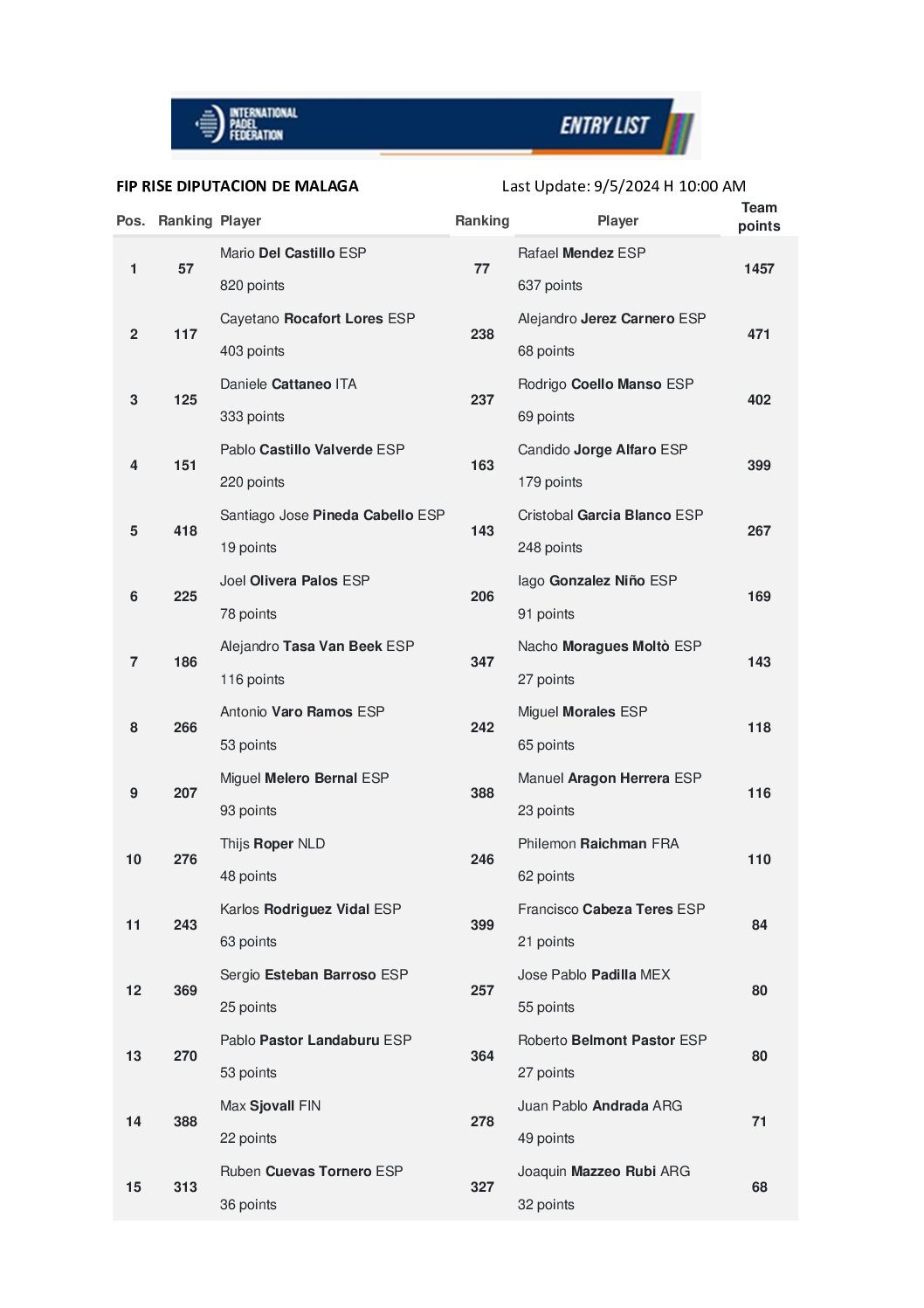This screenshot has height=1308, width=924.
Task: Click the ENTRY LIST banner title
Action: coord(604,126)
